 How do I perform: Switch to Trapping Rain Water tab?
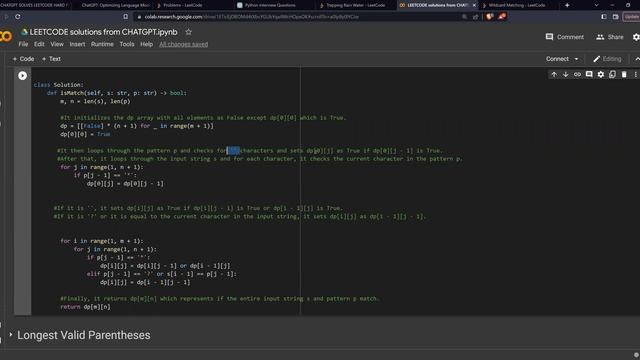click(355, 5)
